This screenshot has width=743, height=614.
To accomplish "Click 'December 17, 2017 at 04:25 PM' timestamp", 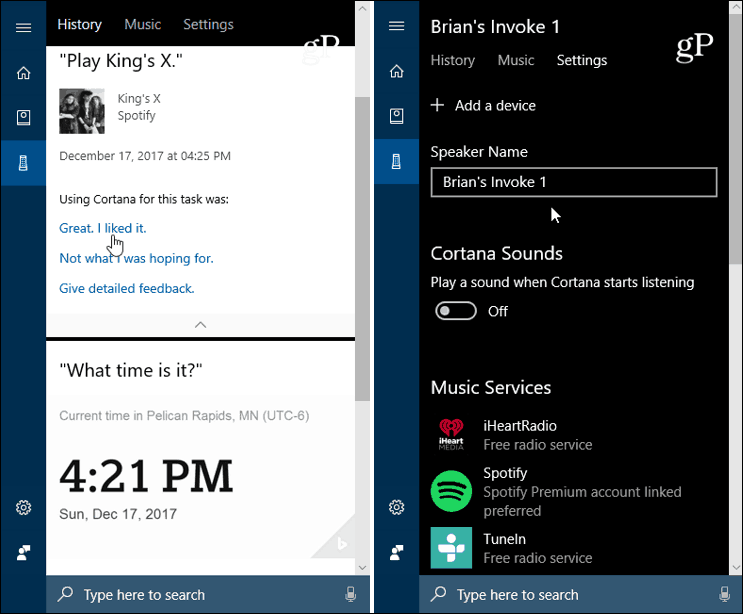I will click(145, 156).
